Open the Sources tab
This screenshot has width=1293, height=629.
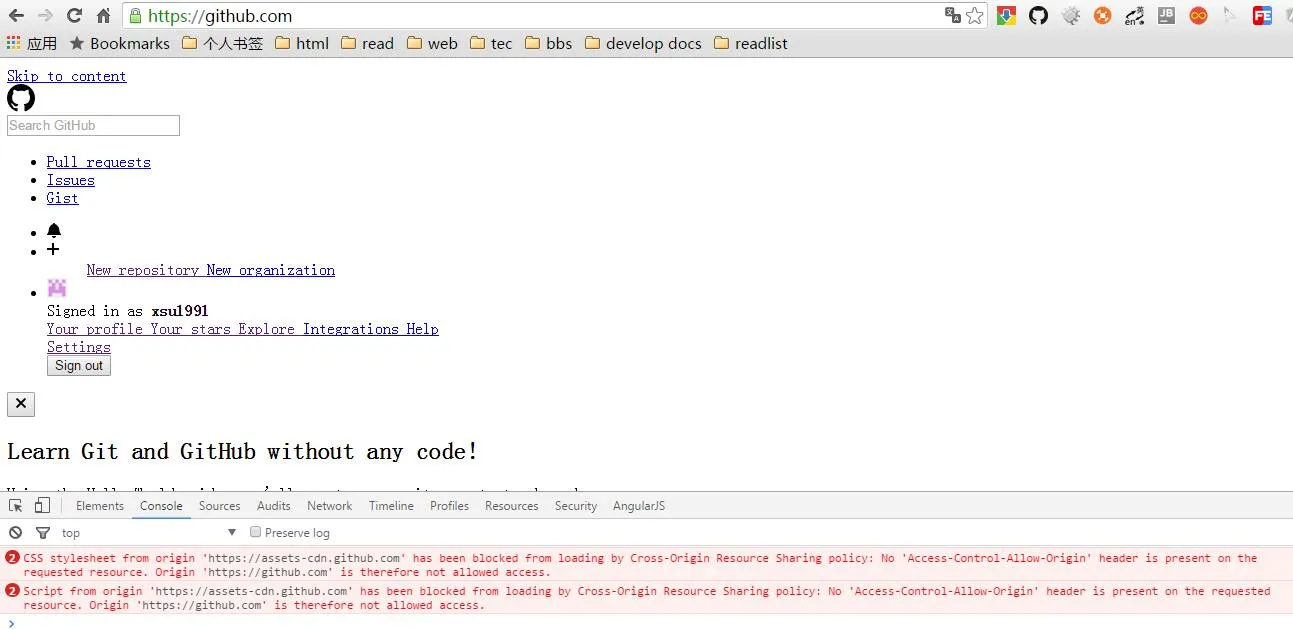(220, 506)
